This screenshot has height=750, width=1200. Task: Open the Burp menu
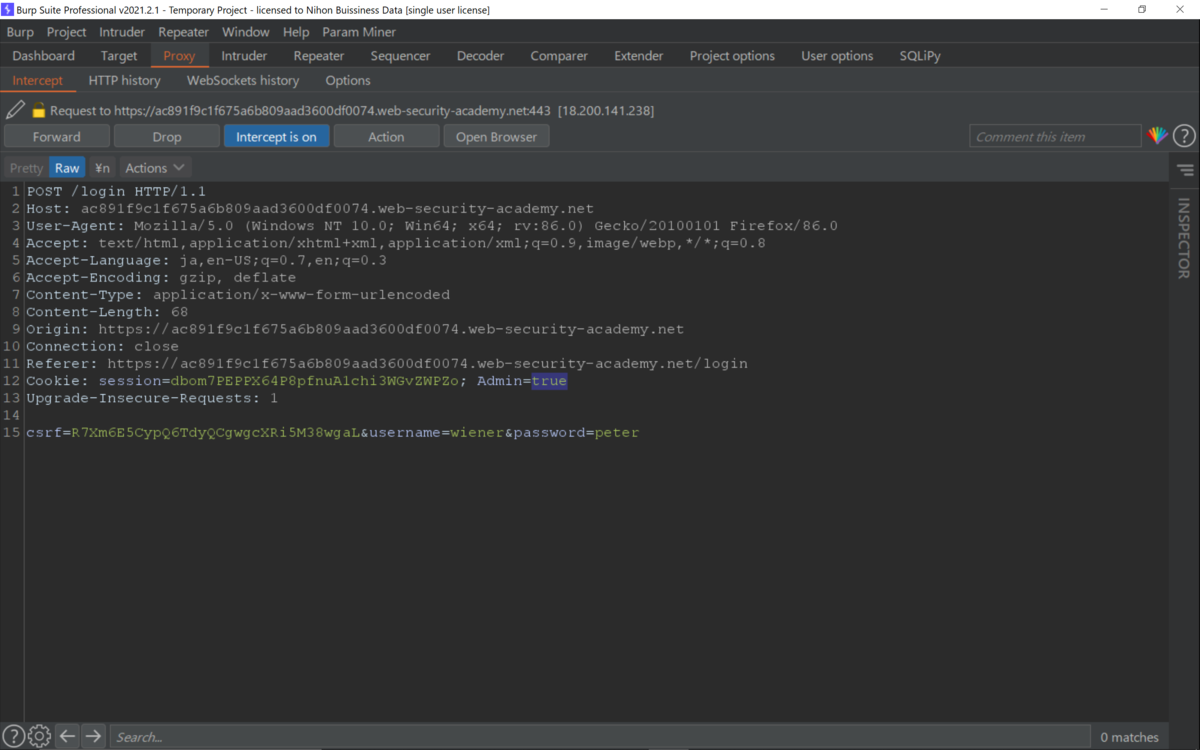pos(20,32)
